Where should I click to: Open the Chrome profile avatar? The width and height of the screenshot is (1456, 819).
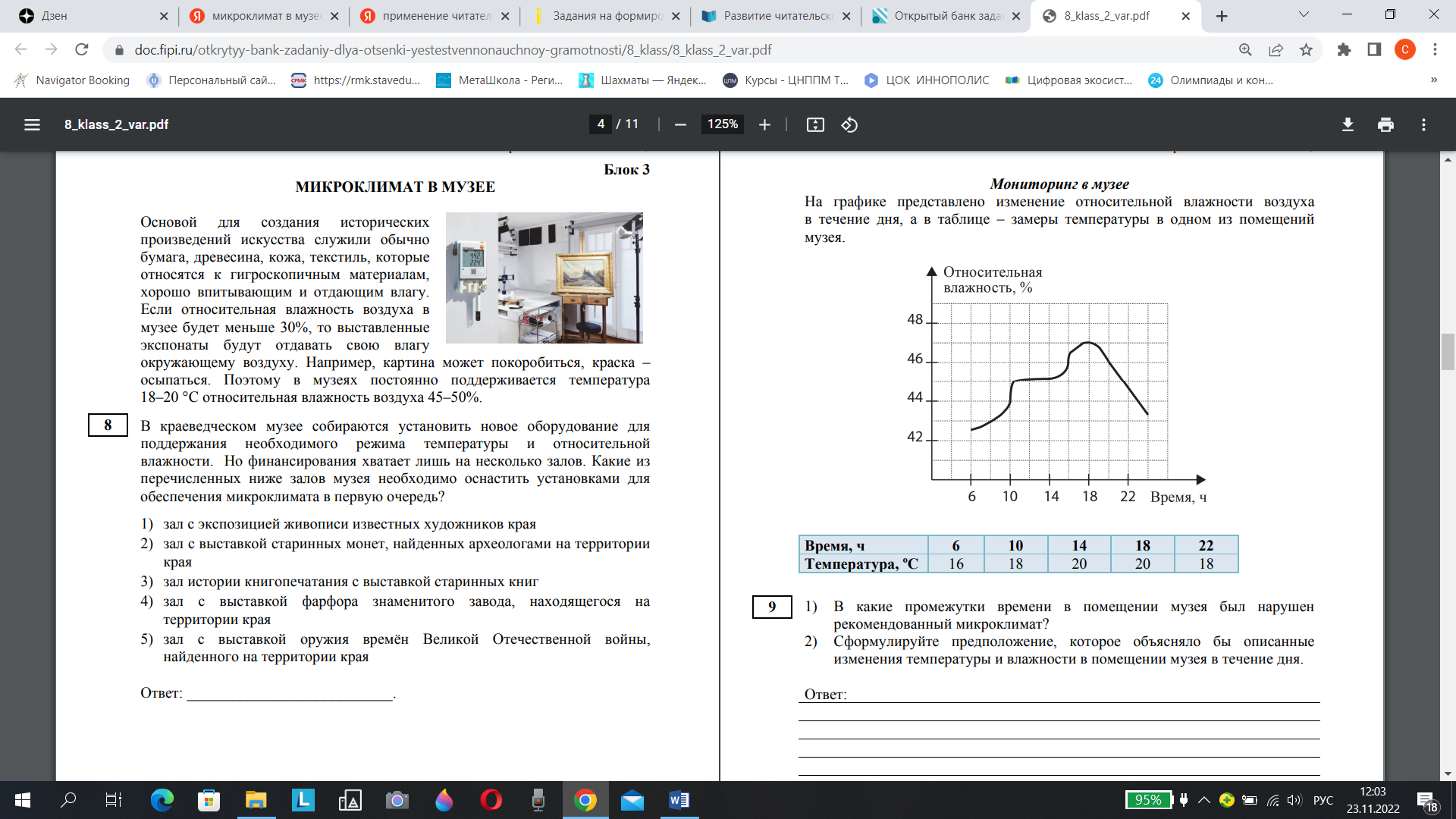click(x=1404, y=49)
